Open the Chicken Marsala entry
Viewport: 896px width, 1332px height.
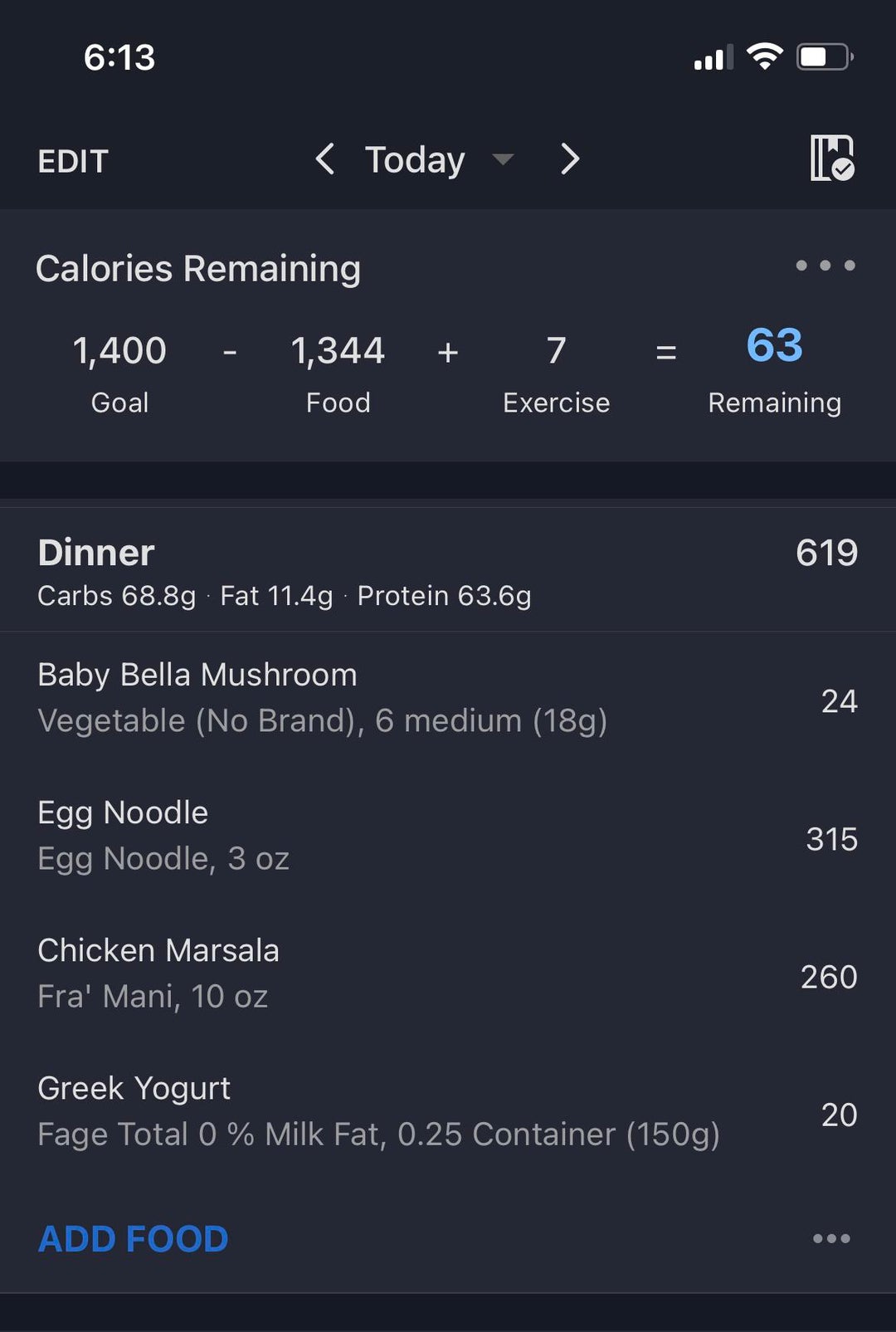[x=158, y=973]
